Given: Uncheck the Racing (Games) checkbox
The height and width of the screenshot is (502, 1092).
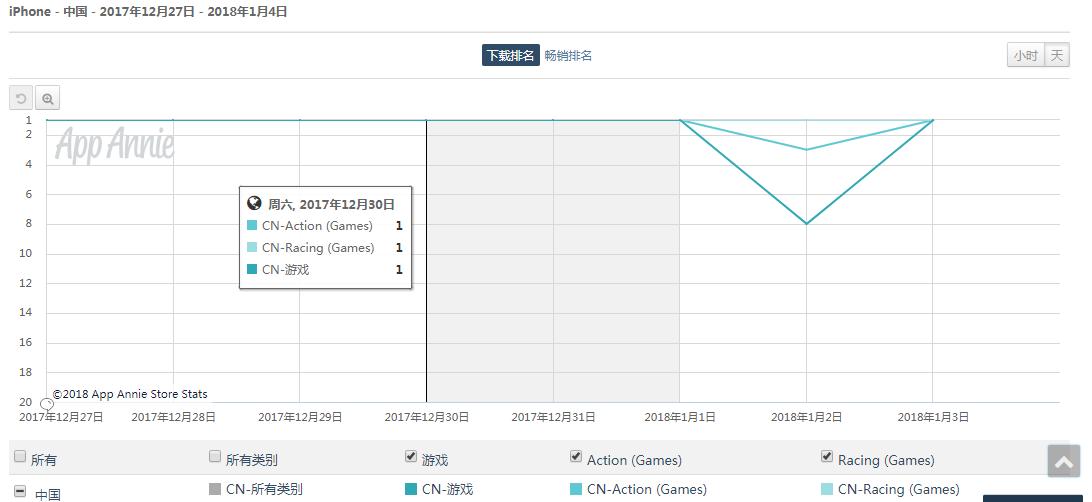Looking at the screenshot, I should pyautogui.click(x=827, y=457).
